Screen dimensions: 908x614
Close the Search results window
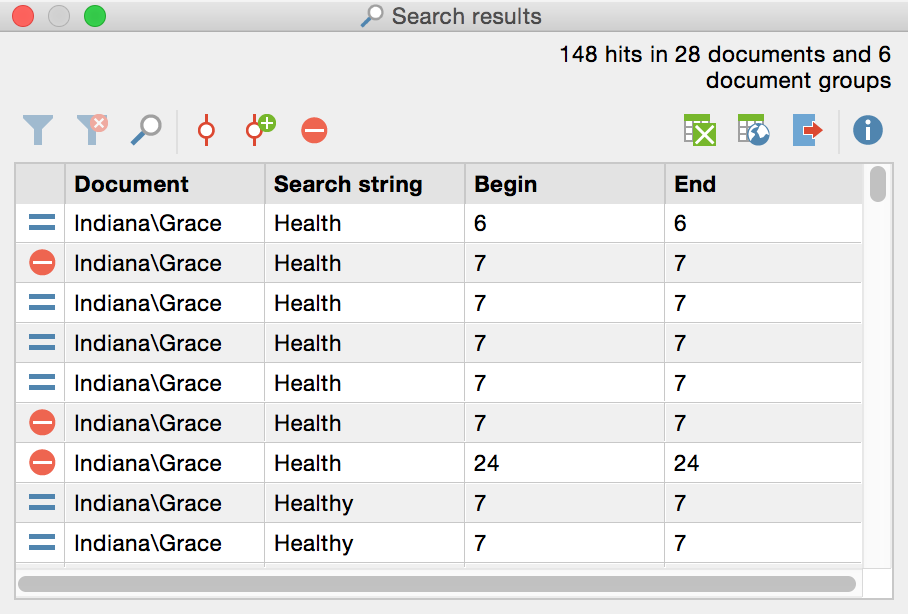[x=23, y=16]
